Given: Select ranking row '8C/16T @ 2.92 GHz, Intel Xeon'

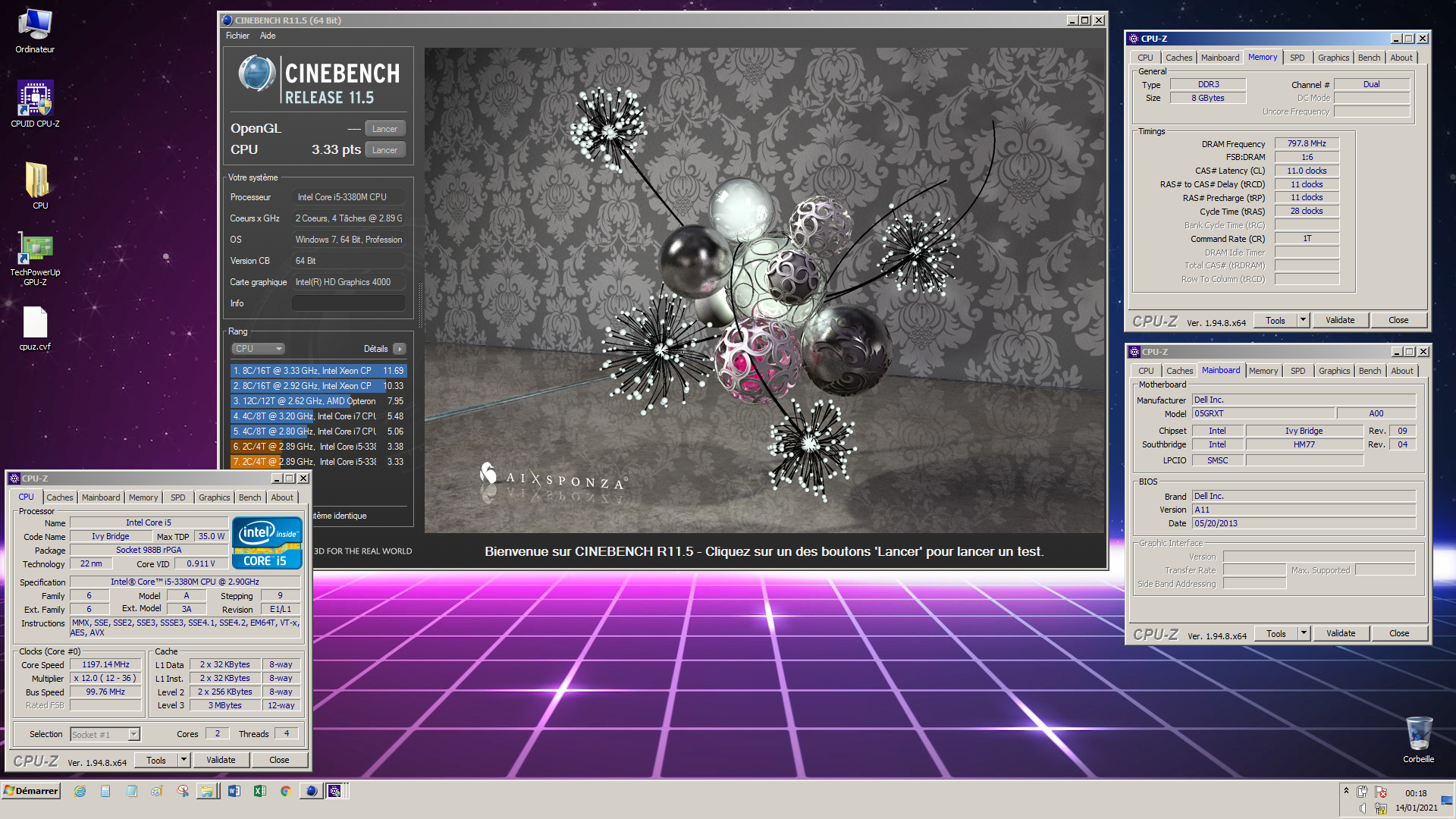Looking at the screenshot, I should point(318,386).
